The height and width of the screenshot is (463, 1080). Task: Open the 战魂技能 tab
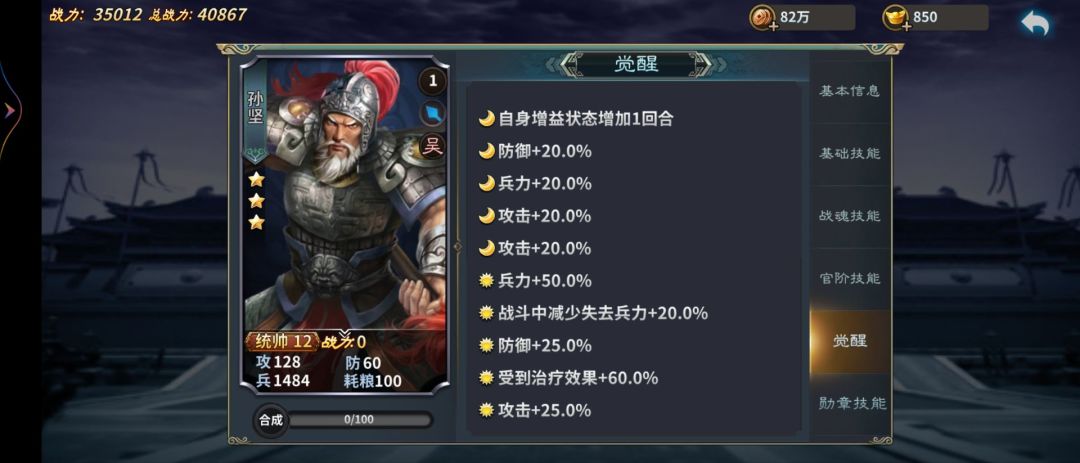849,216
